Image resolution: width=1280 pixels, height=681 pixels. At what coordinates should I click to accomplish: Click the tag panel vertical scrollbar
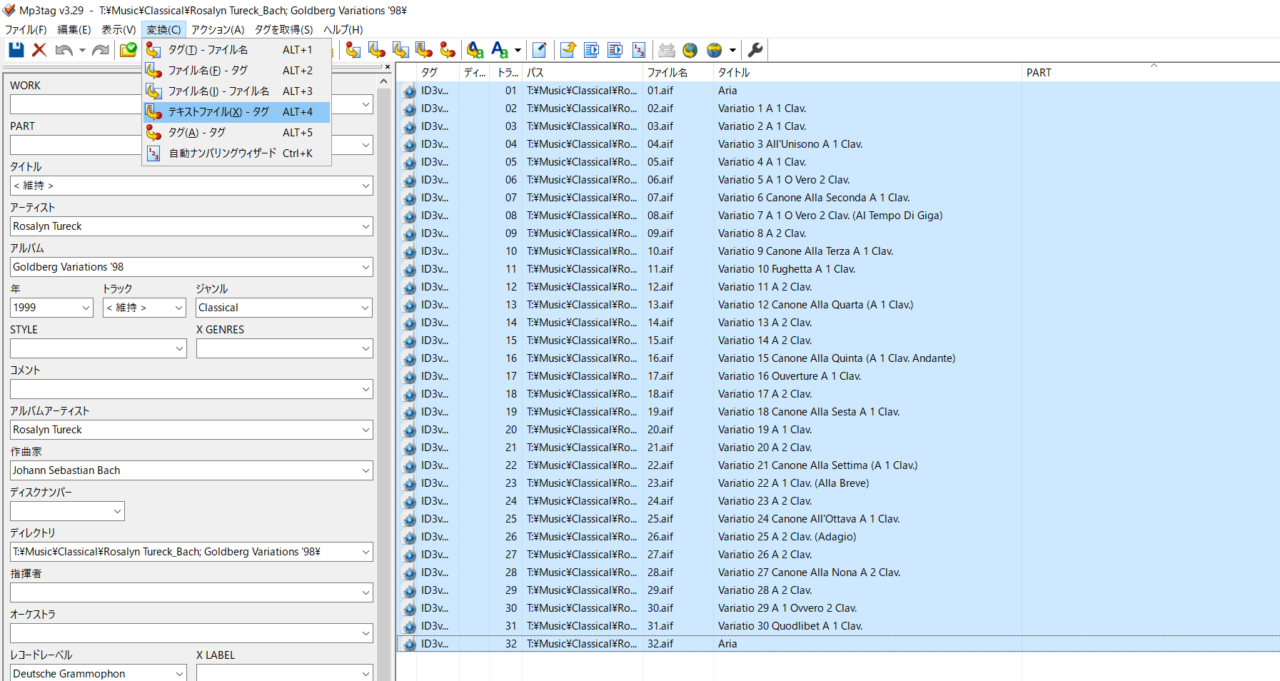tap(386, 377)
